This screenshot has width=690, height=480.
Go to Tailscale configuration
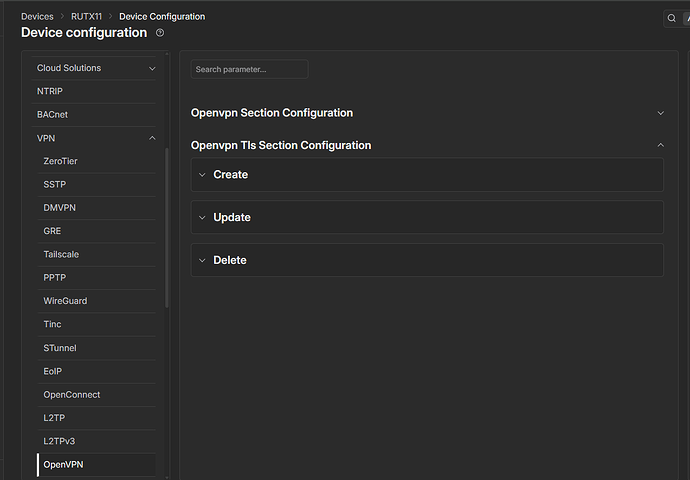61,254
